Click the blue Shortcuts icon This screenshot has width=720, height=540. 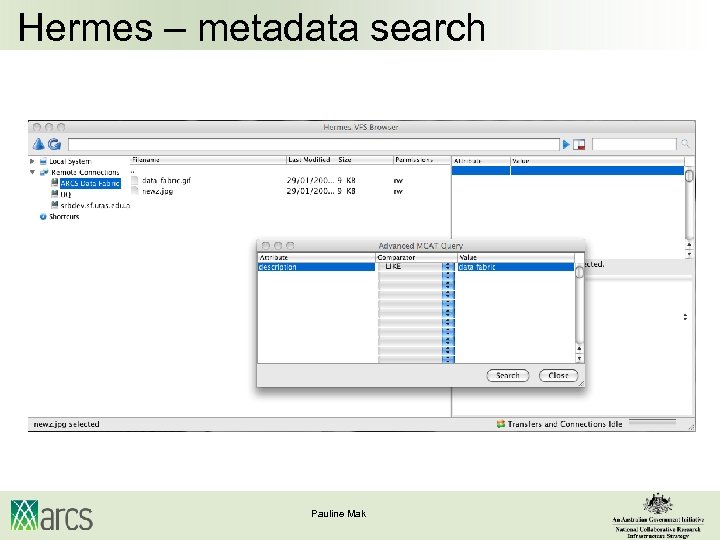(x=43, y=216)
